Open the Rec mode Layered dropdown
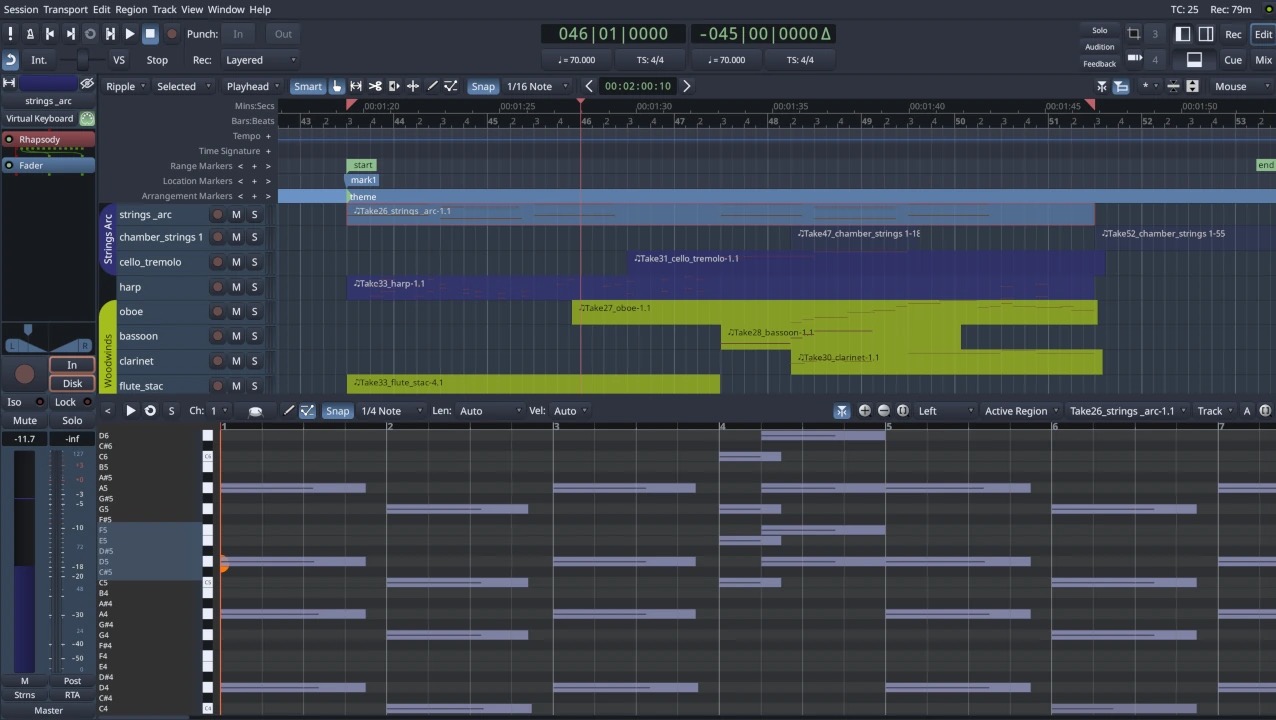 259,60
